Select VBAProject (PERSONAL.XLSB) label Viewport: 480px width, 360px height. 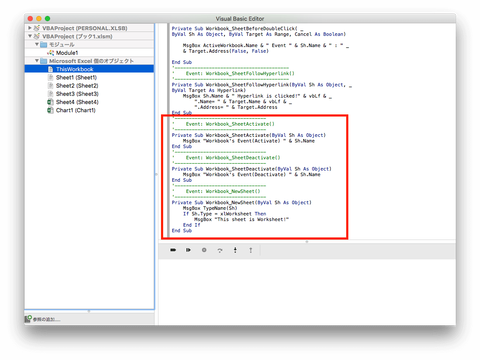[85, 28]
